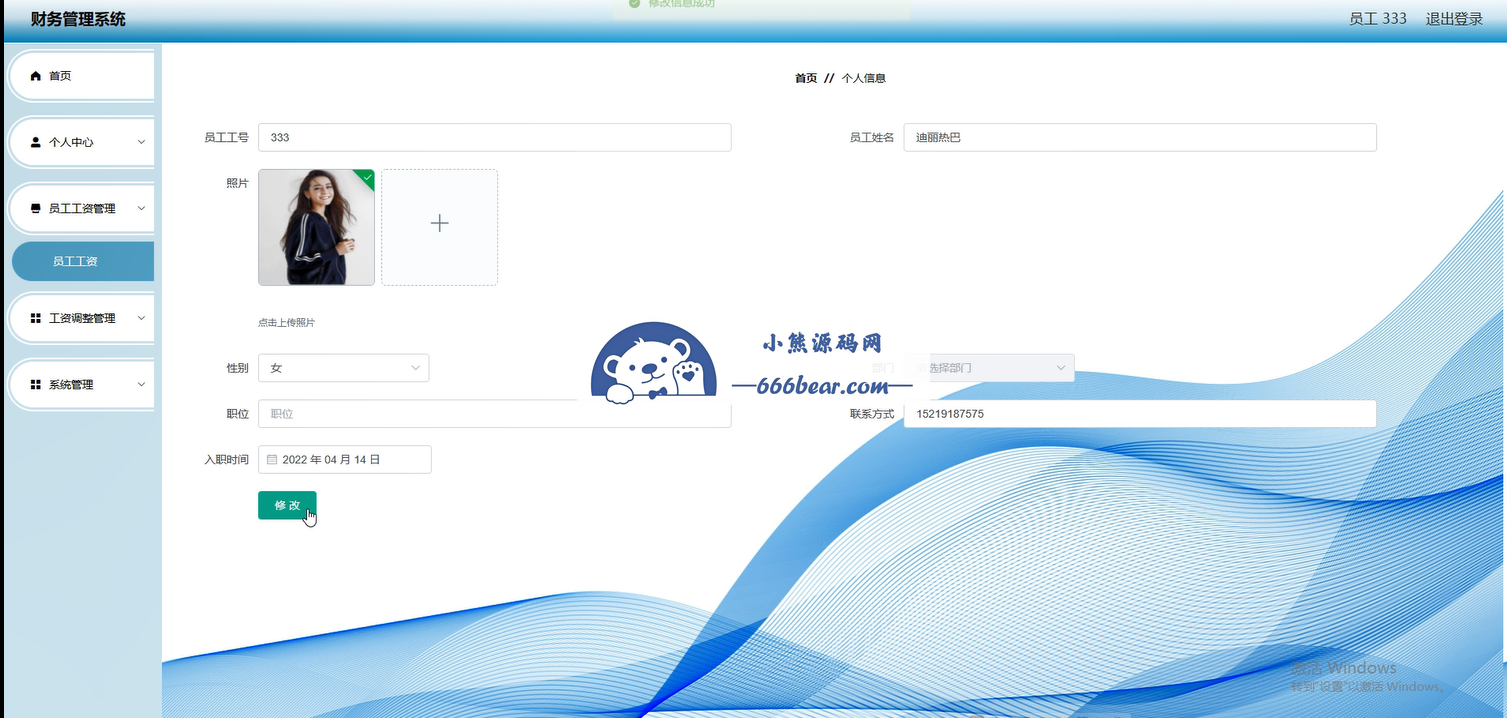Click the grid icon beside 工资调整管理
This screenshot has height=718, width=1507.
36,318
